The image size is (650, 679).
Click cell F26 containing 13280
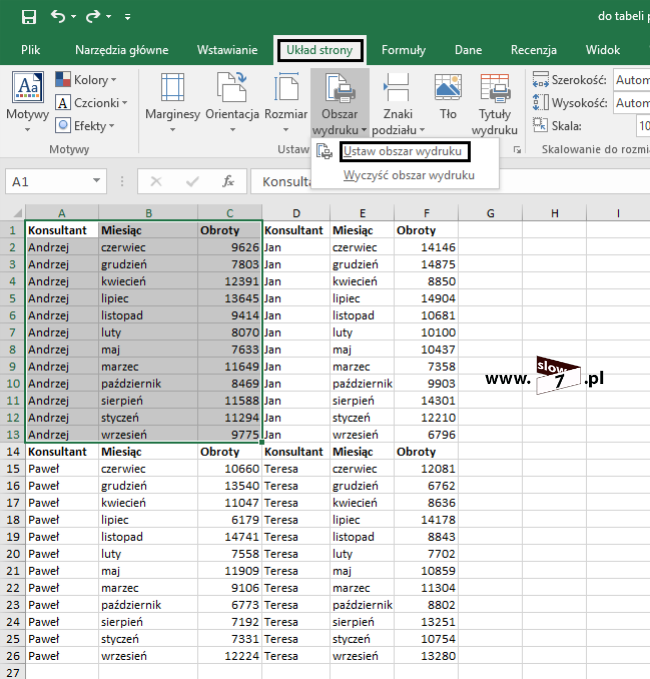tap(426, 656)
